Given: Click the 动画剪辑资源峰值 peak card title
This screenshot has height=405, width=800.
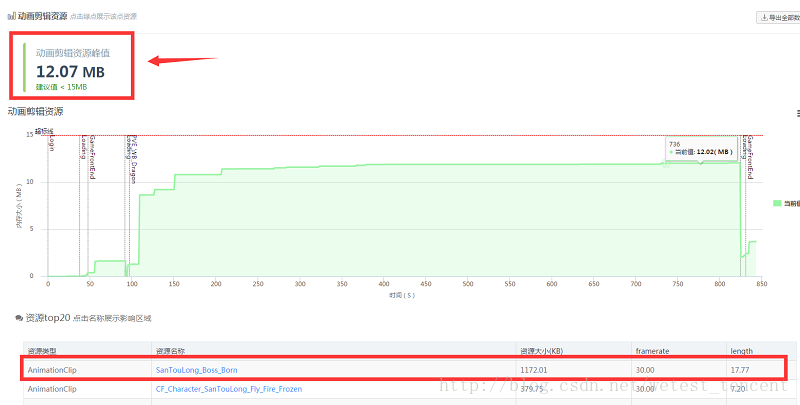Looking at the screenshot, I should point(72,53).
